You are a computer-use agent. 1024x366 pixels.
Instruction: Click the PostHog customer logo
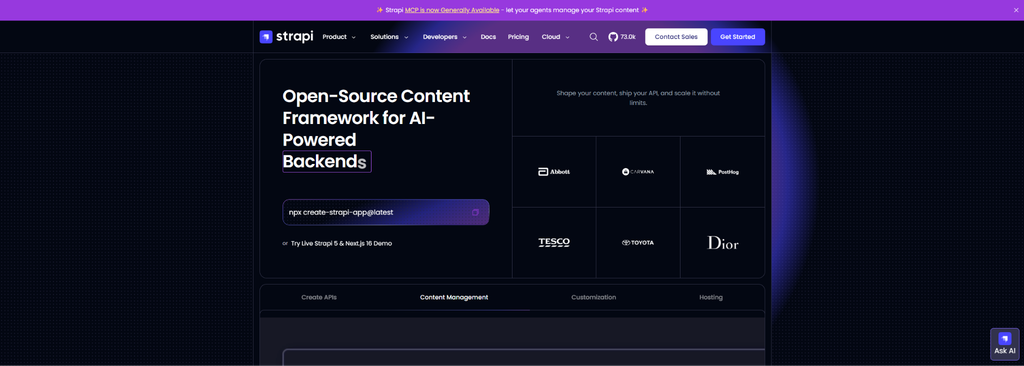[722, 172]
